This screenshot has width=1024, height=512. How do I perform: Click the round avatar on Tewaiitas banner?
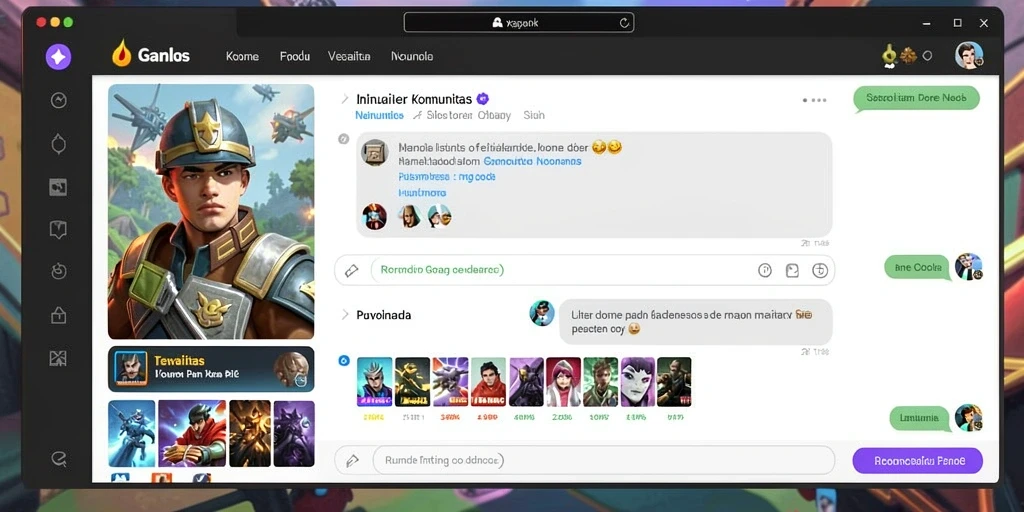(291, 370)
